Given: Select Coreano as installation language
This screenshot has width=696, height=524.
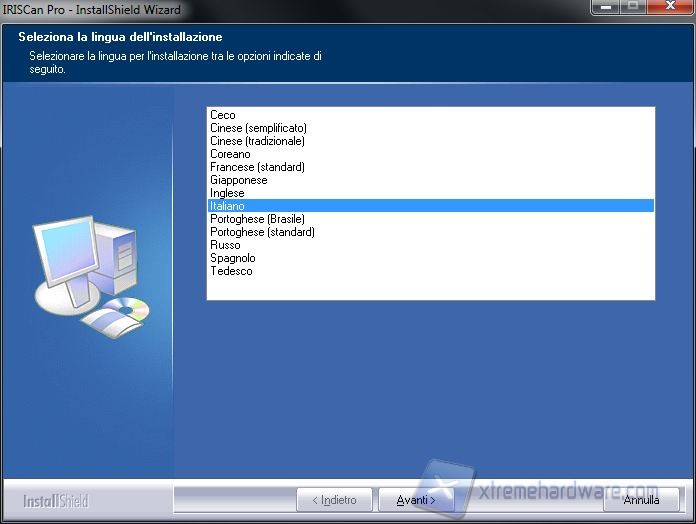Looking at the screenshot, I should click(x=230, y=154).
